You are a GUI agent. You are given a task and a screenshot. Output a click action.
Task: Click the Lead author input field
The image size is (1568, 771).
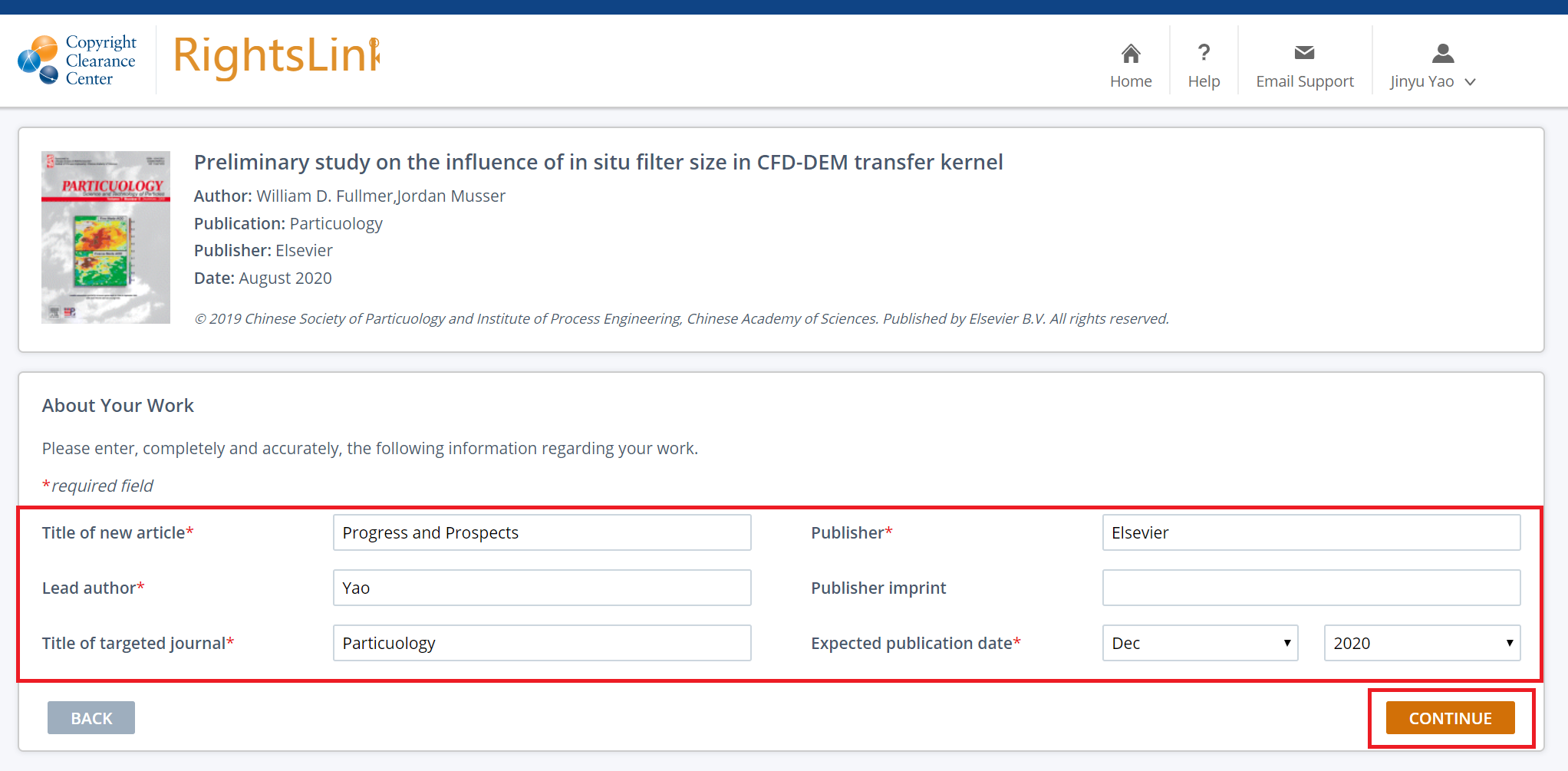click(x=542, y=588)
